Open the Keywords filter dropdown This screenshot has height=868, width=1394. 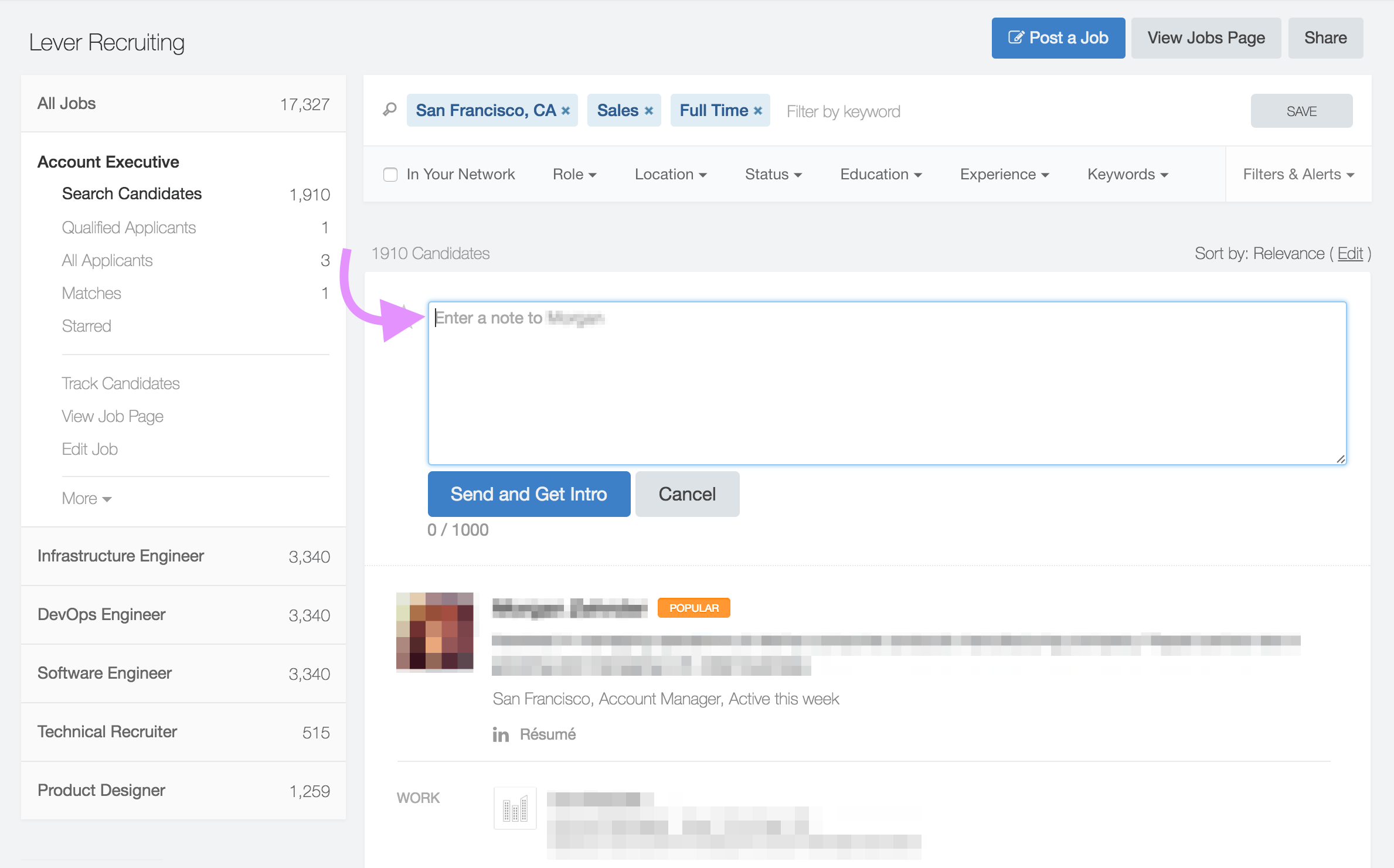pyautogui.click(x=1128, y=175)
